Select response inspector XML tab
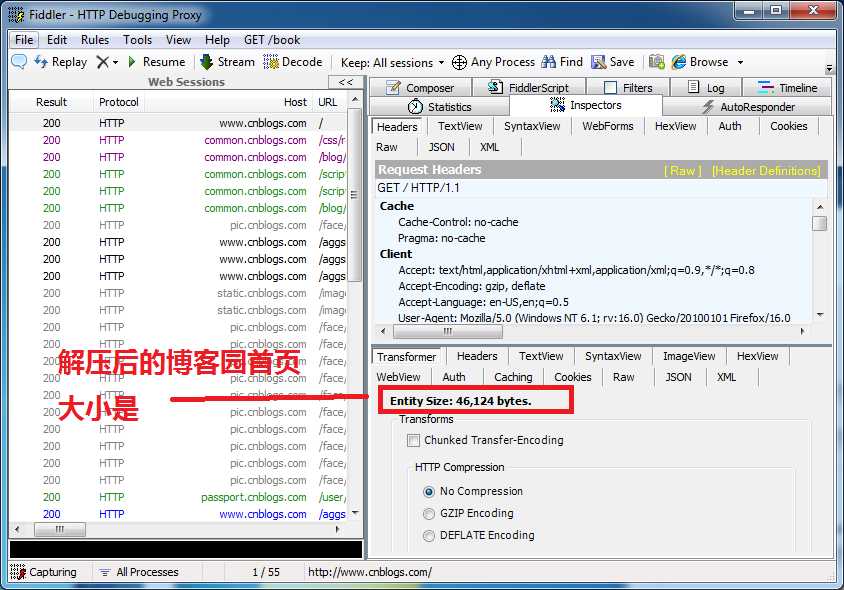This screenshot has width=844, height=590. pos(726,377)
